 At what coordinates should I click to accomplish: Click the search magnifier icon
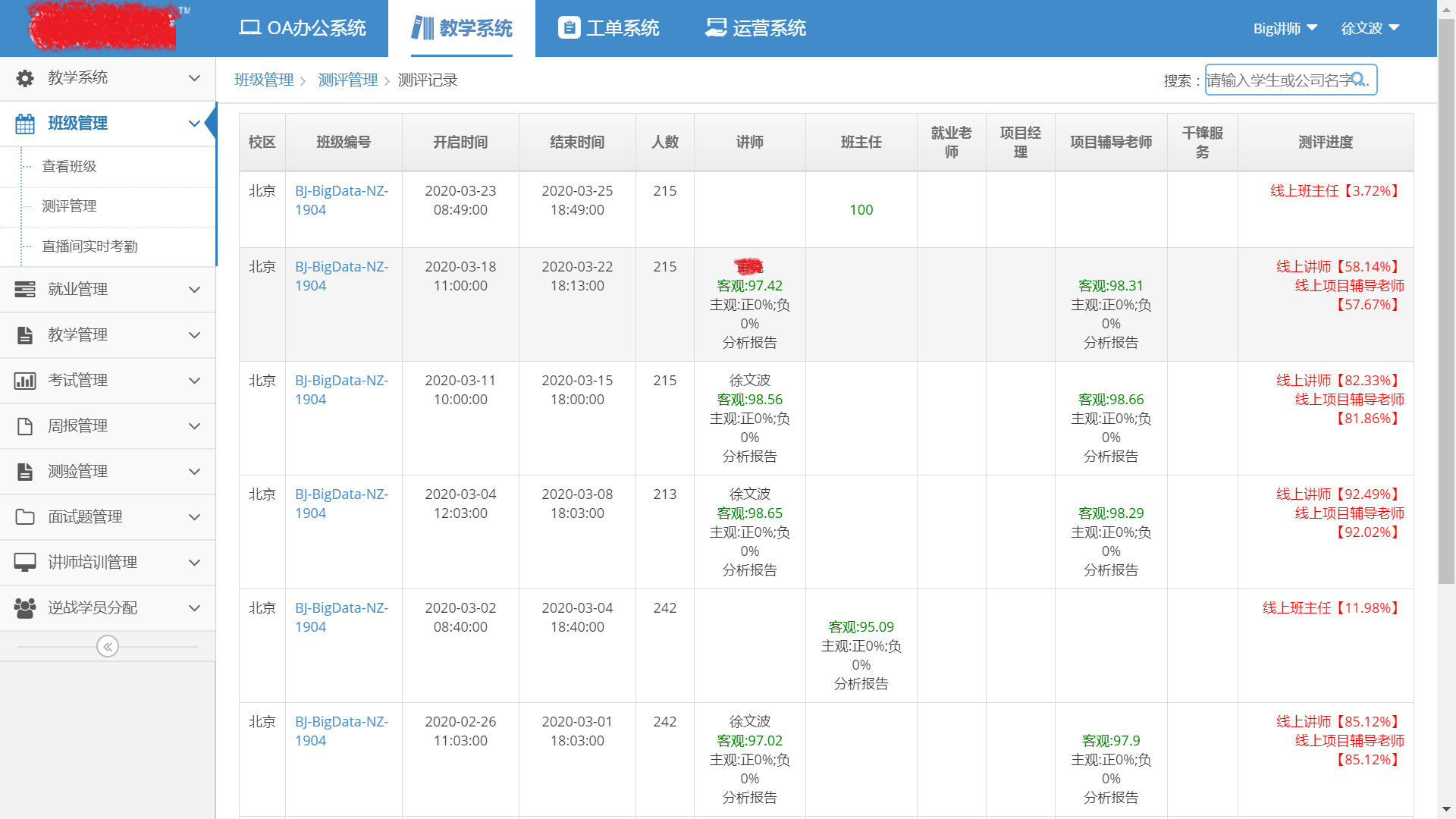(1358, 80)
